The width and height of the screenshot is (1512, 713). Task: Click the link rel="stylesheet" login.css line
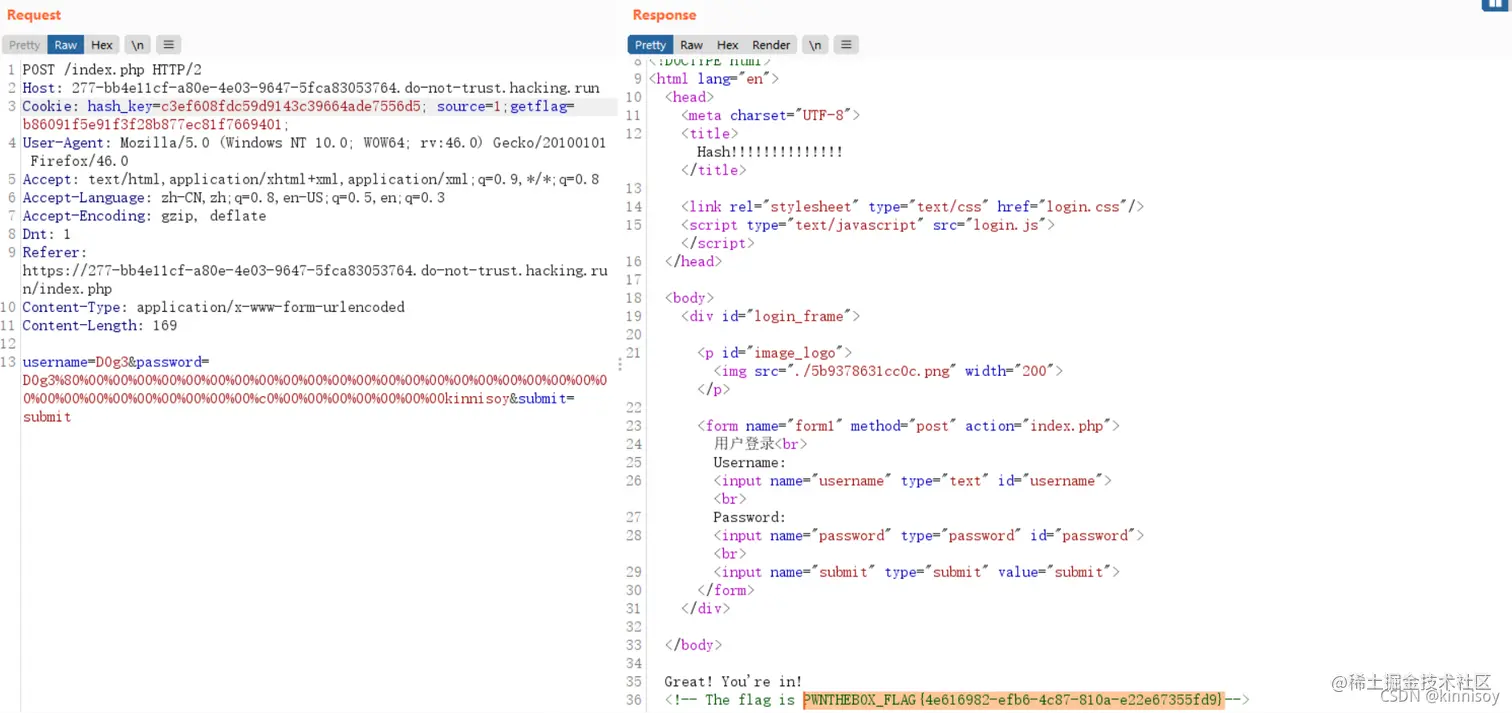[912, 207]
